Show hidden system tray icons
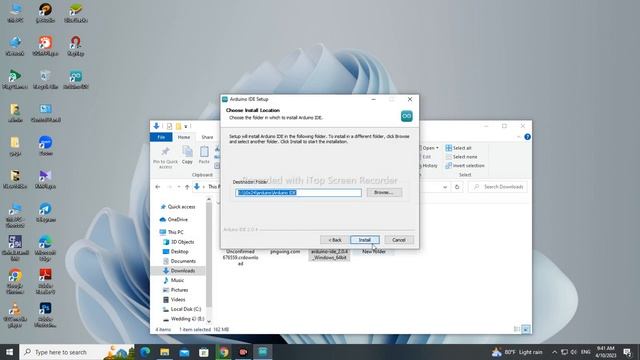The width and height of the screenshot is (640, 360). (554, 352)
